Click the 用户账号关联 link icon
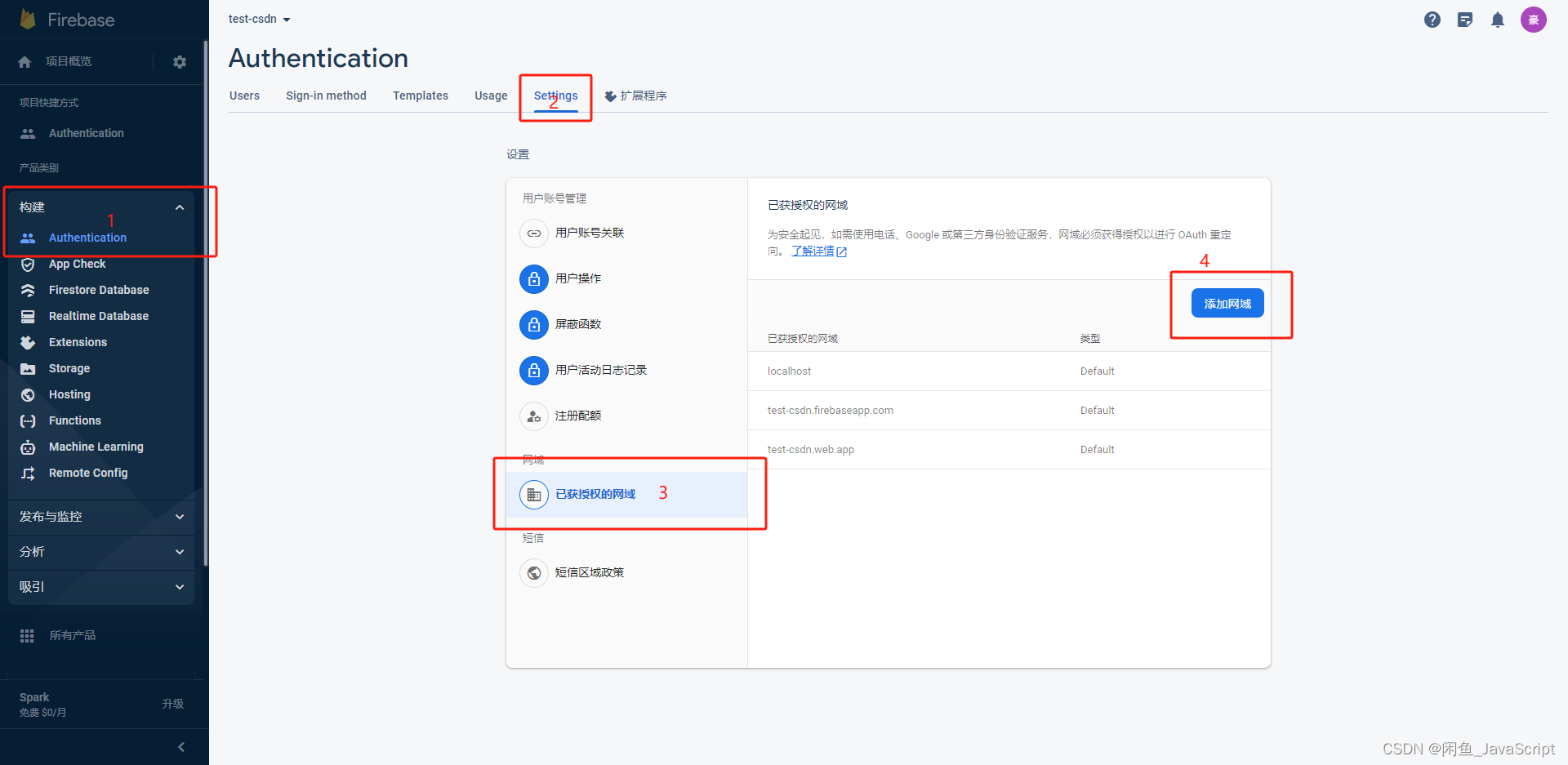This screenshot has width=1568, height=765. click(534, 234)
